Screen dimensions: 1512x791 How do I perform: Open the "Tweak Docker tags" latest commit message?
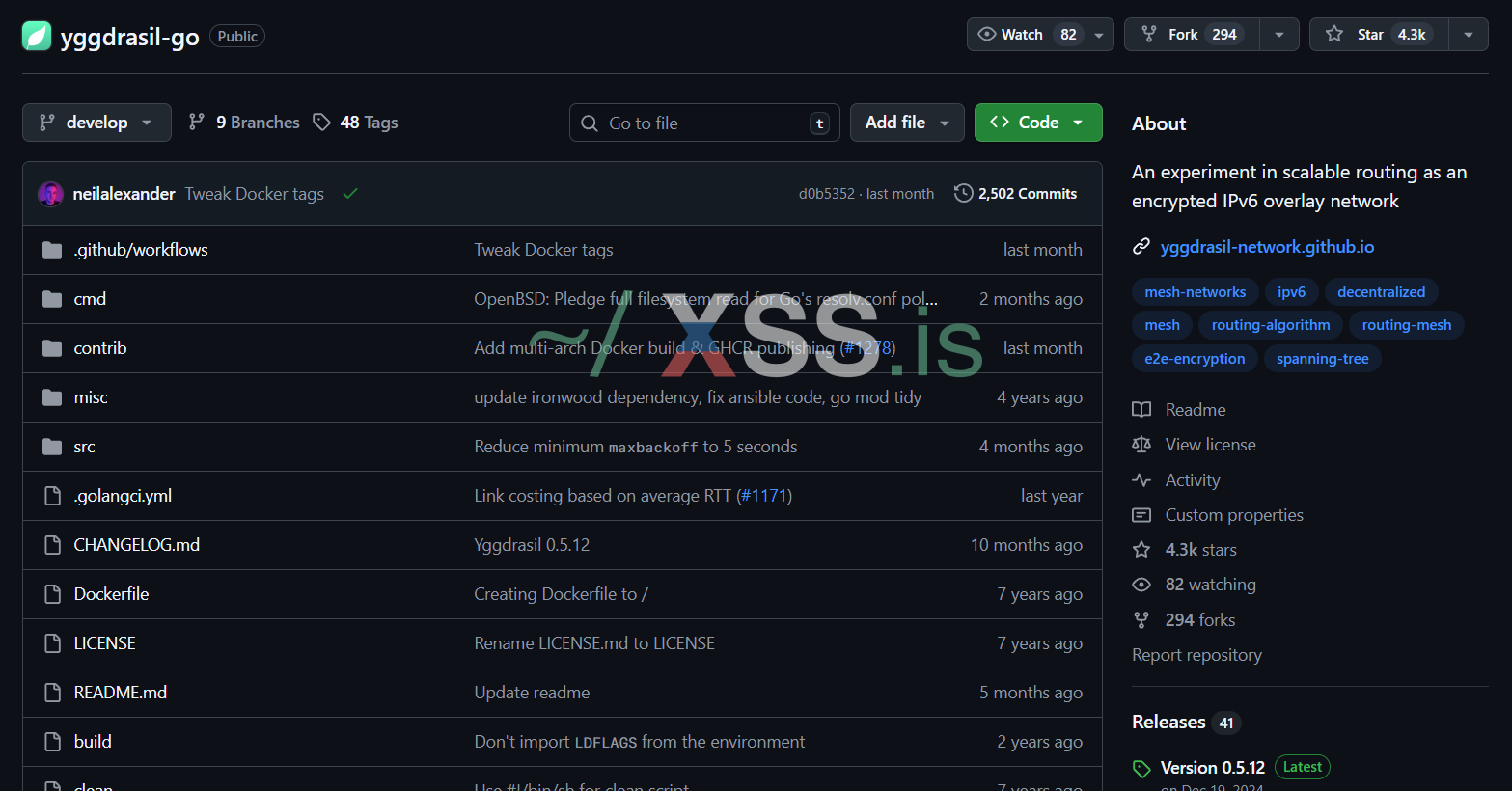(255, 194)
